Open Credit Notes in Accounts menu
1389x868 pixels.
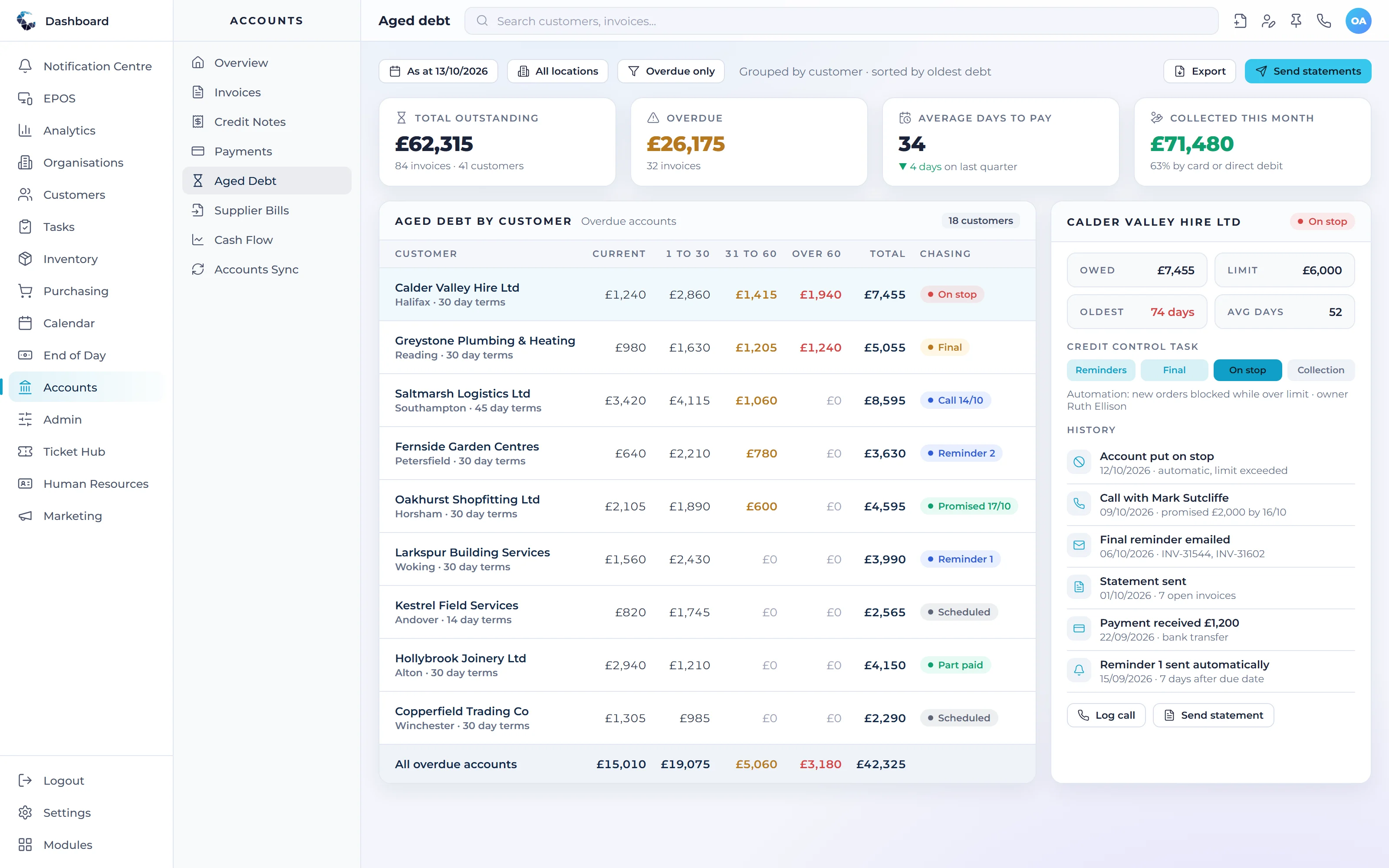click(x=267, y=122)
